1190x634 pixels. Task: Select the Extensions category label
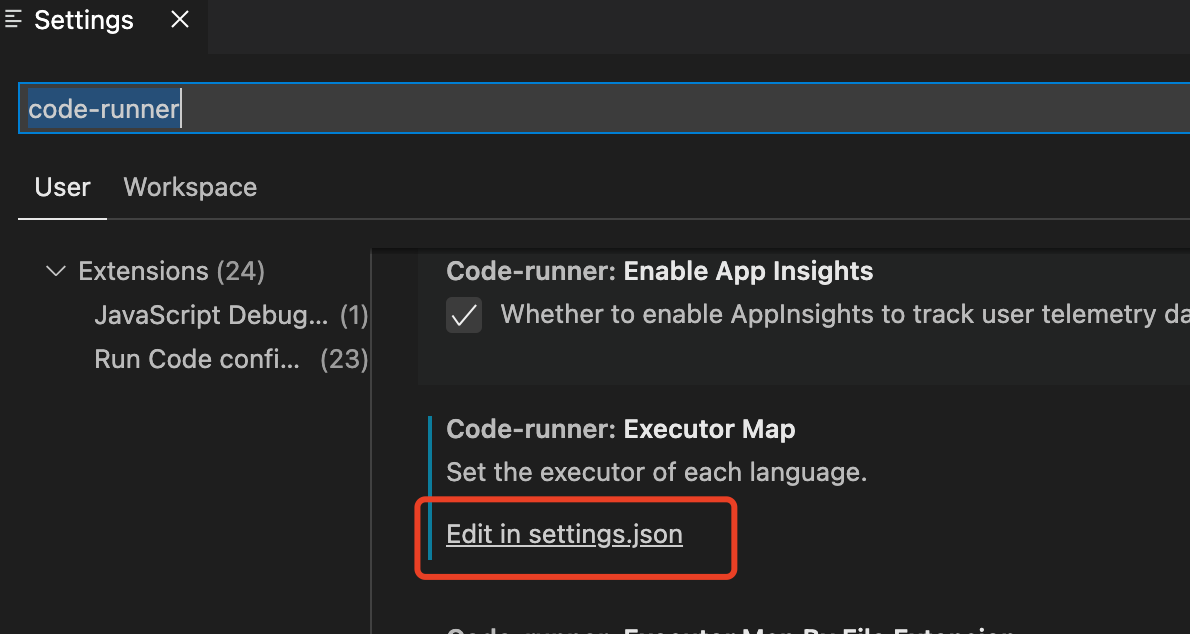(143, 272)
